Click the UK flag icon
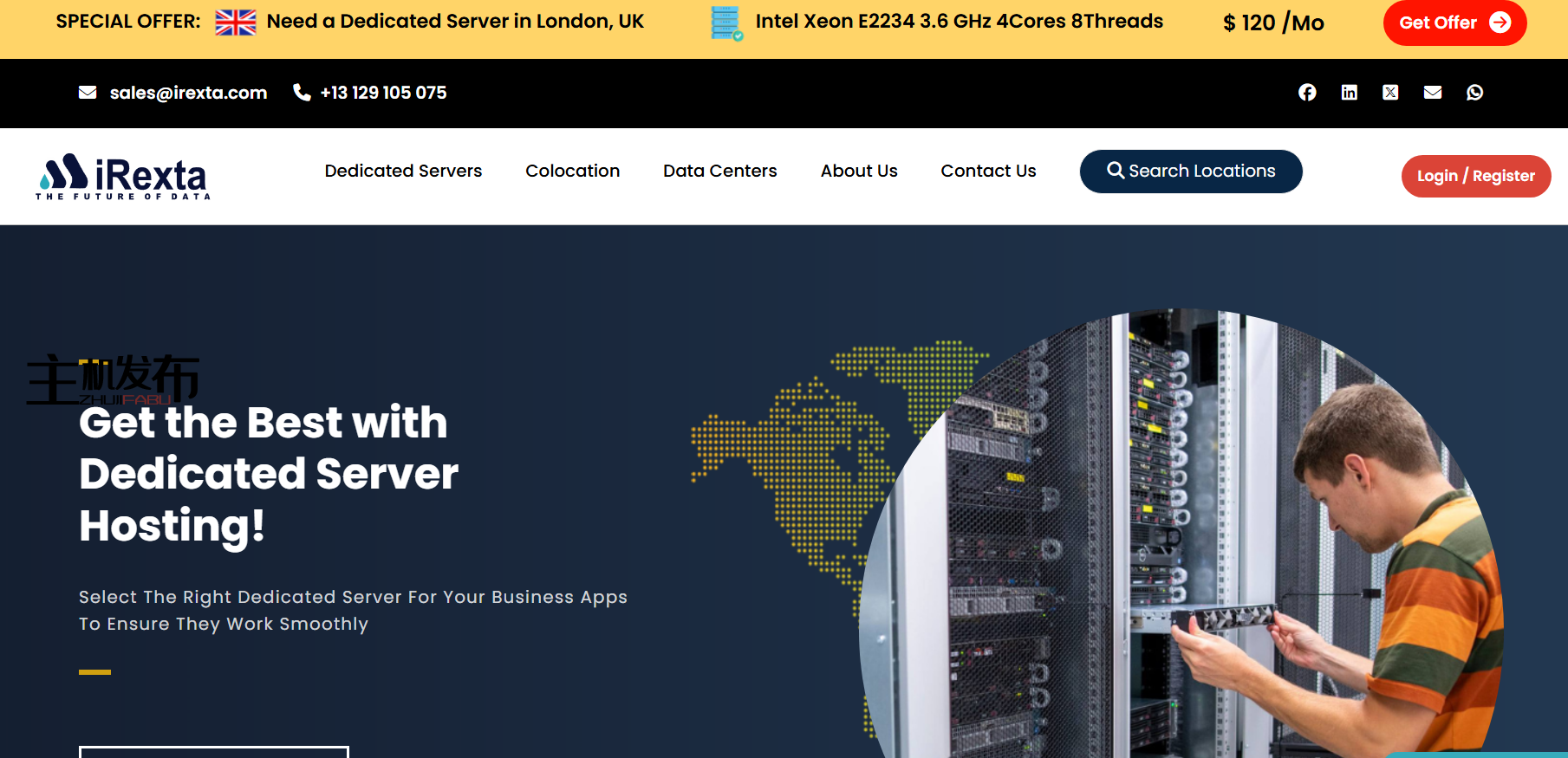Viewport: 1568px width, 758px height. click(236, 23)
